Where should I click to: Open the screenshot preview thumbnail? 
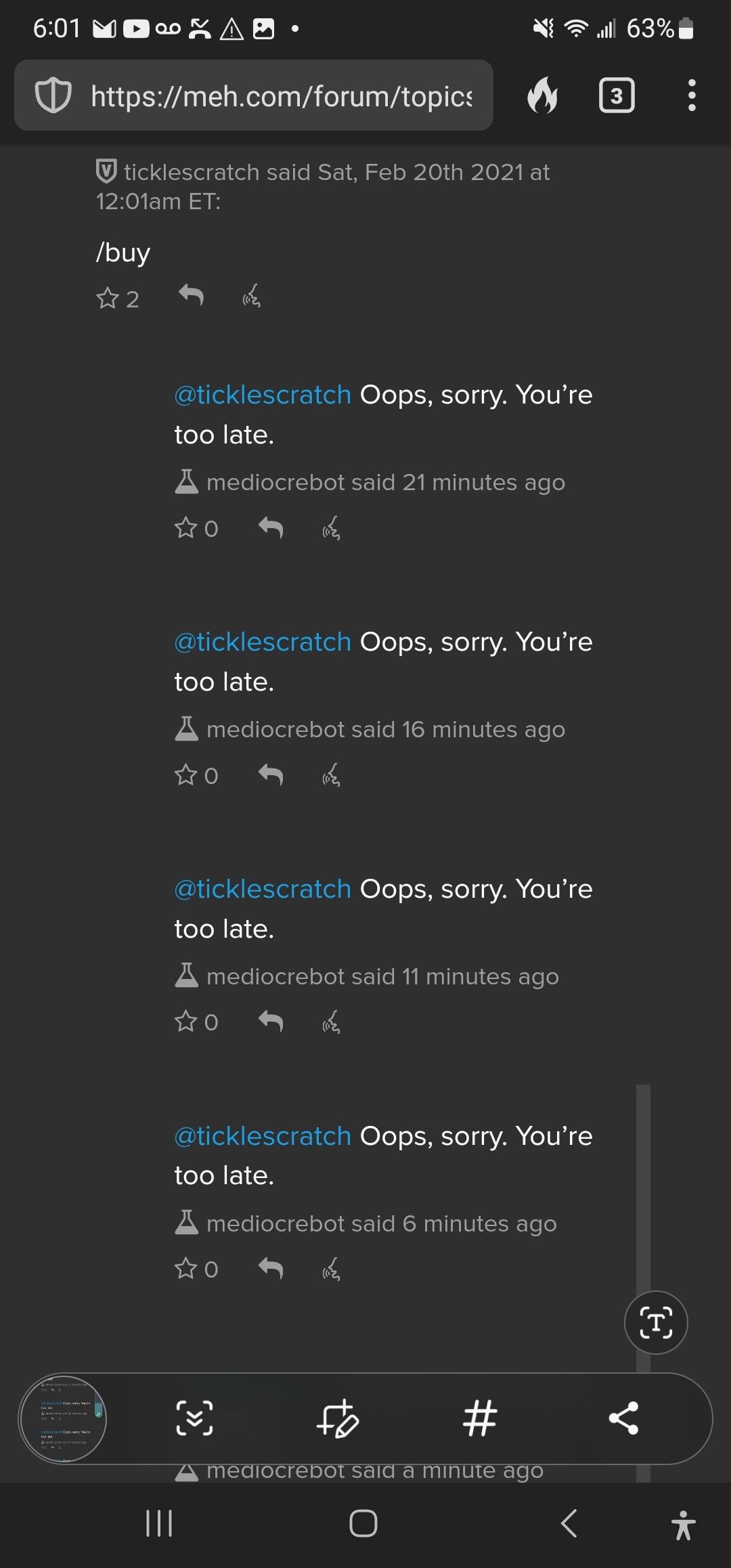pos(63,1418)
